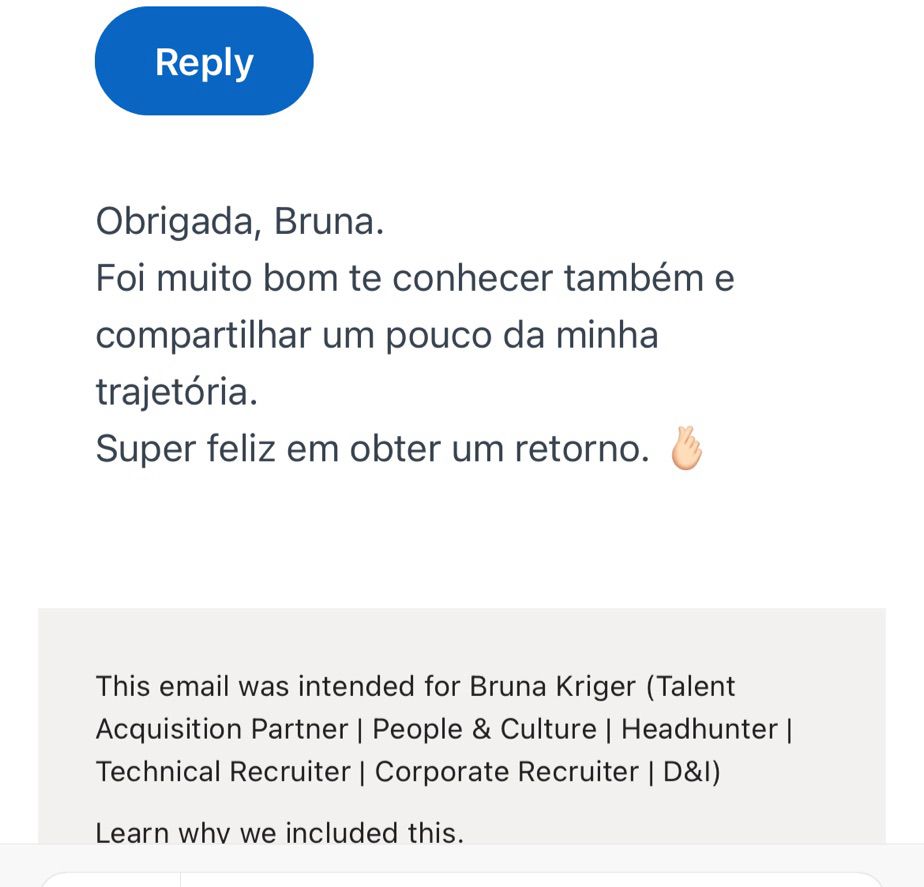Screen dimensions: 924x887
Task: Tap the blue Reply button
Action: coord(204,61)
